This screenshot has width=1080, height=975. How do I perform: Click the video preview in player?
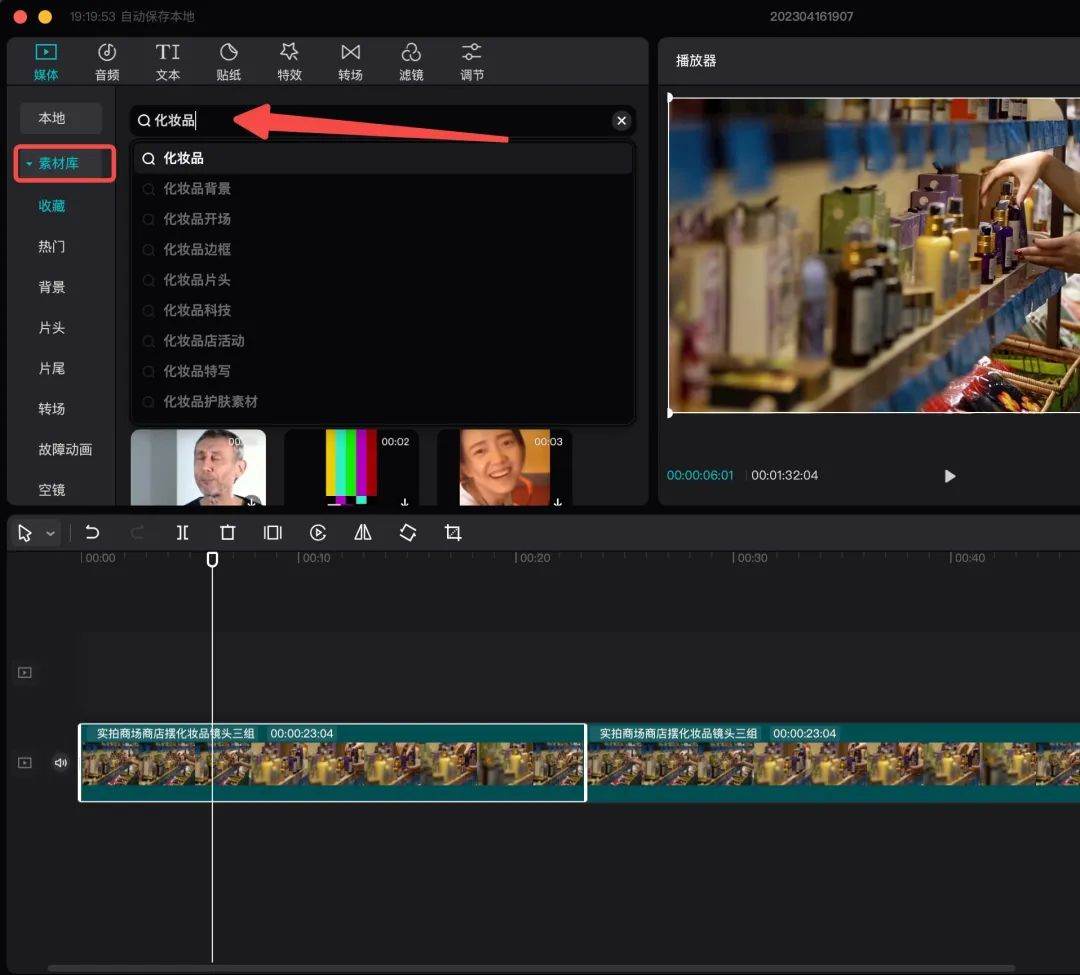point(875,255)
